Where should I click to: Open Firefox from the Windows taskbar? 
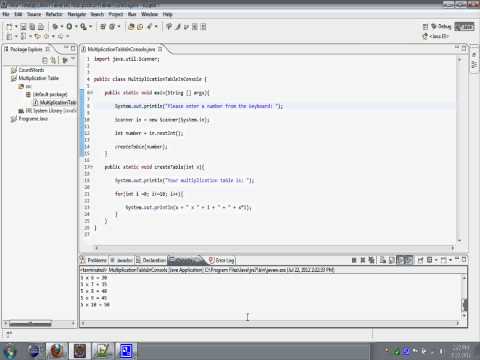tap(57, 351)
